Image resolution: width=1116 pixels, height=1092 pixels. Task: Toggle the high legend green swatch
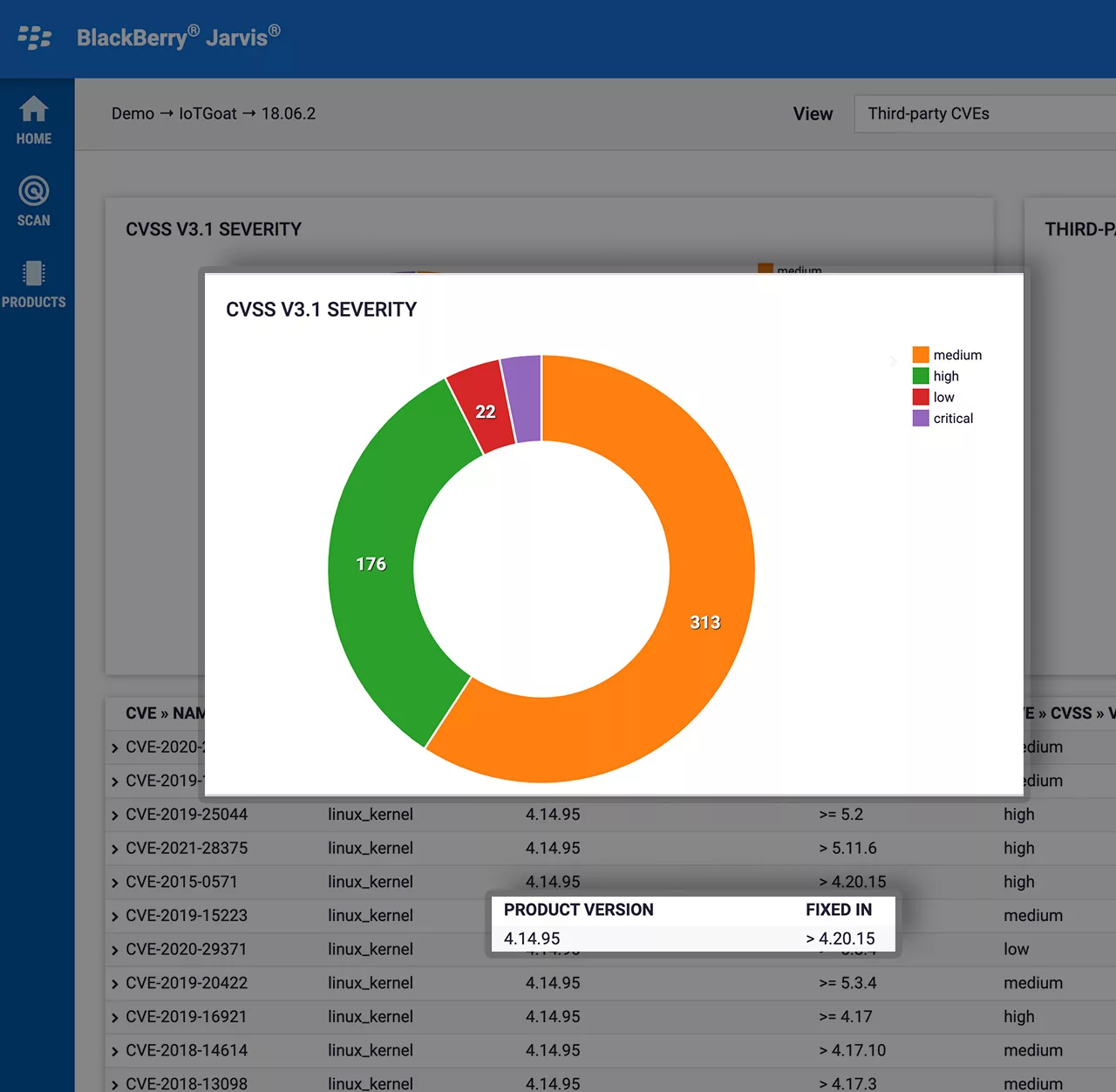[921, 376]
